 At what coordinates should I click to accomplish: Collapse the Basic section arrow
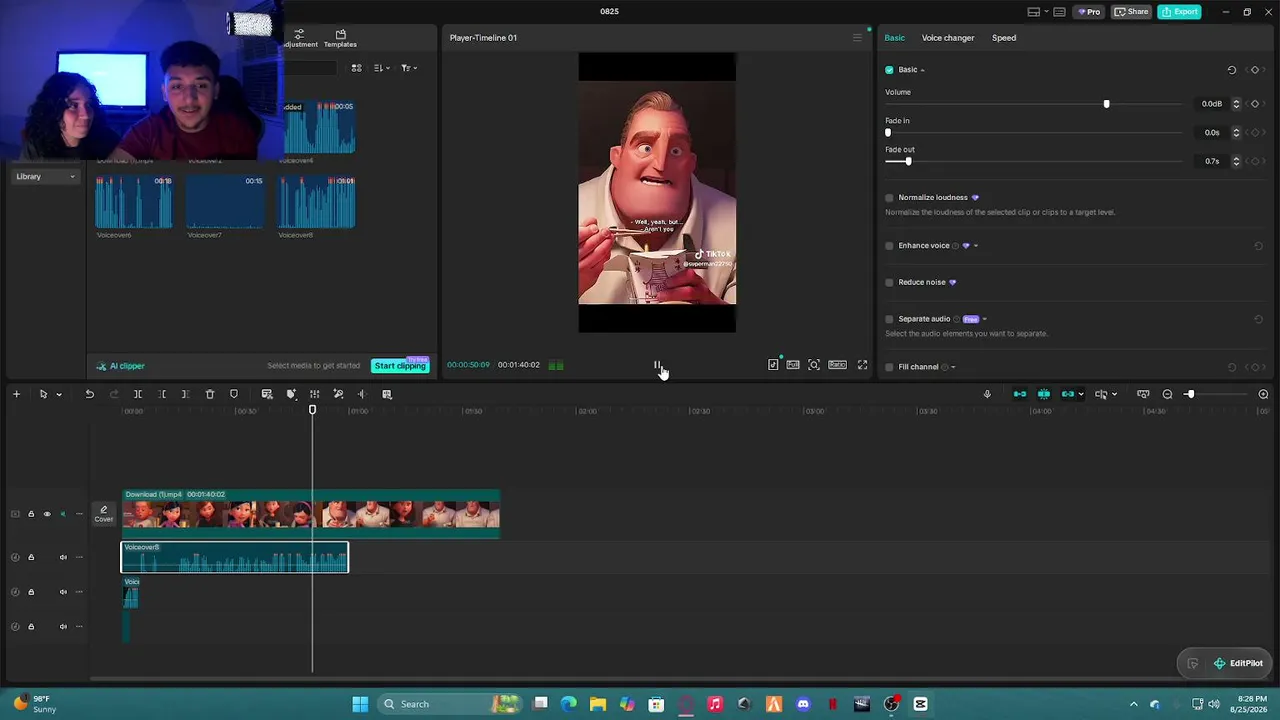coord(922,70)
